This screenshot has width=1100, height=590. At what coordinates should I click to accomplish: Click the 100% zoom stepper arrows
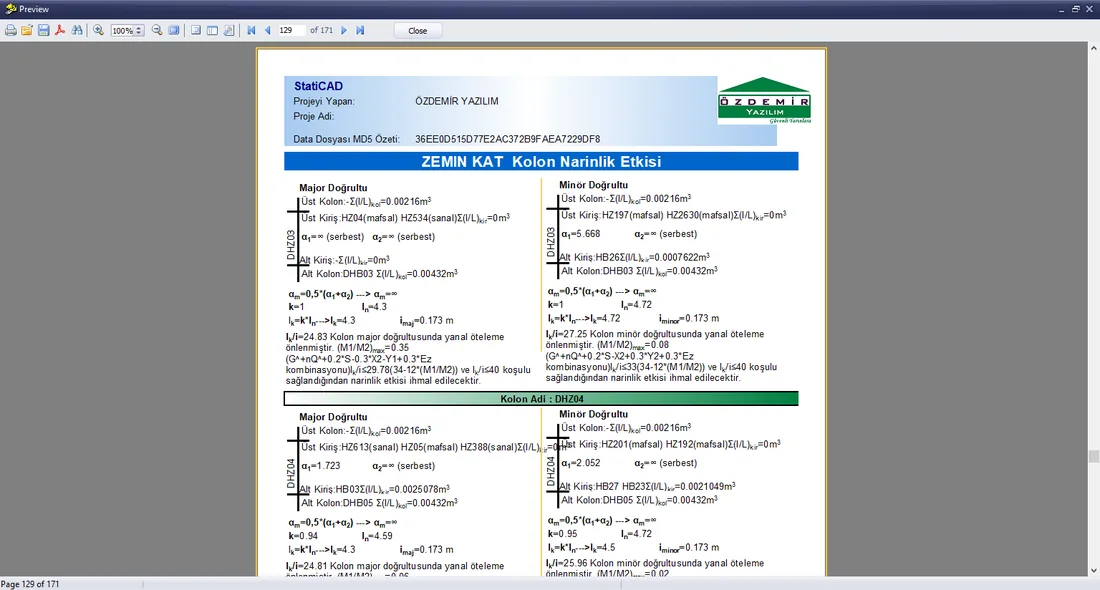click(x=139, y=30)
